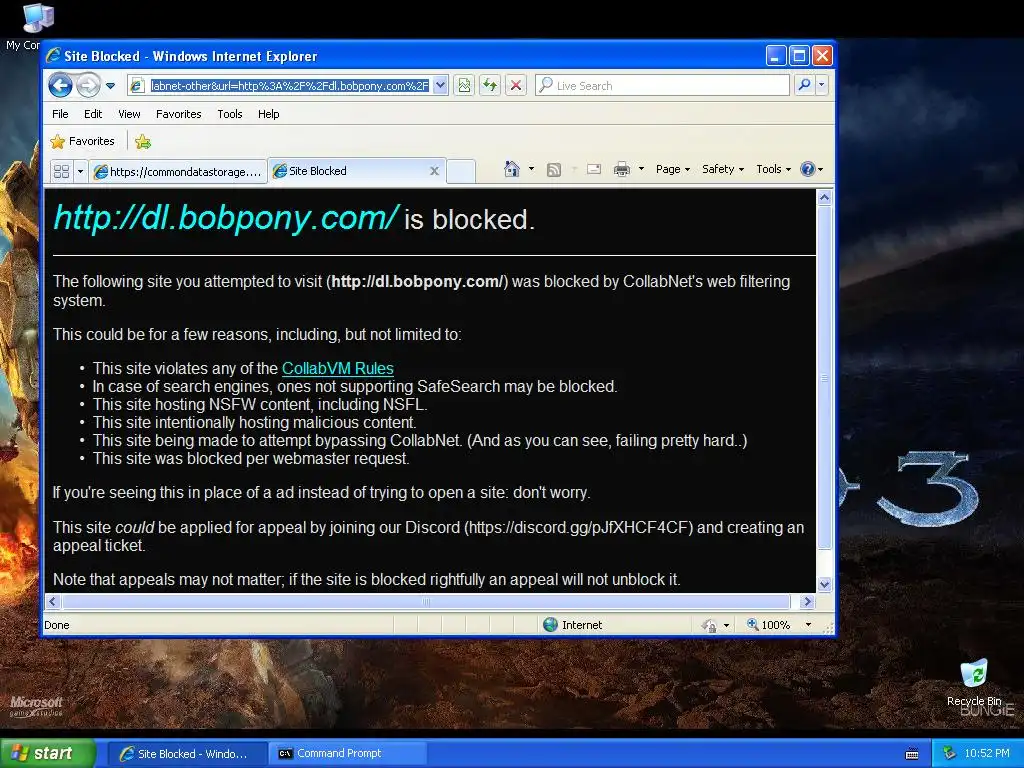Switch to the commondatastorage tab
Screen dimensions: 1024x768
coord(178,172)
